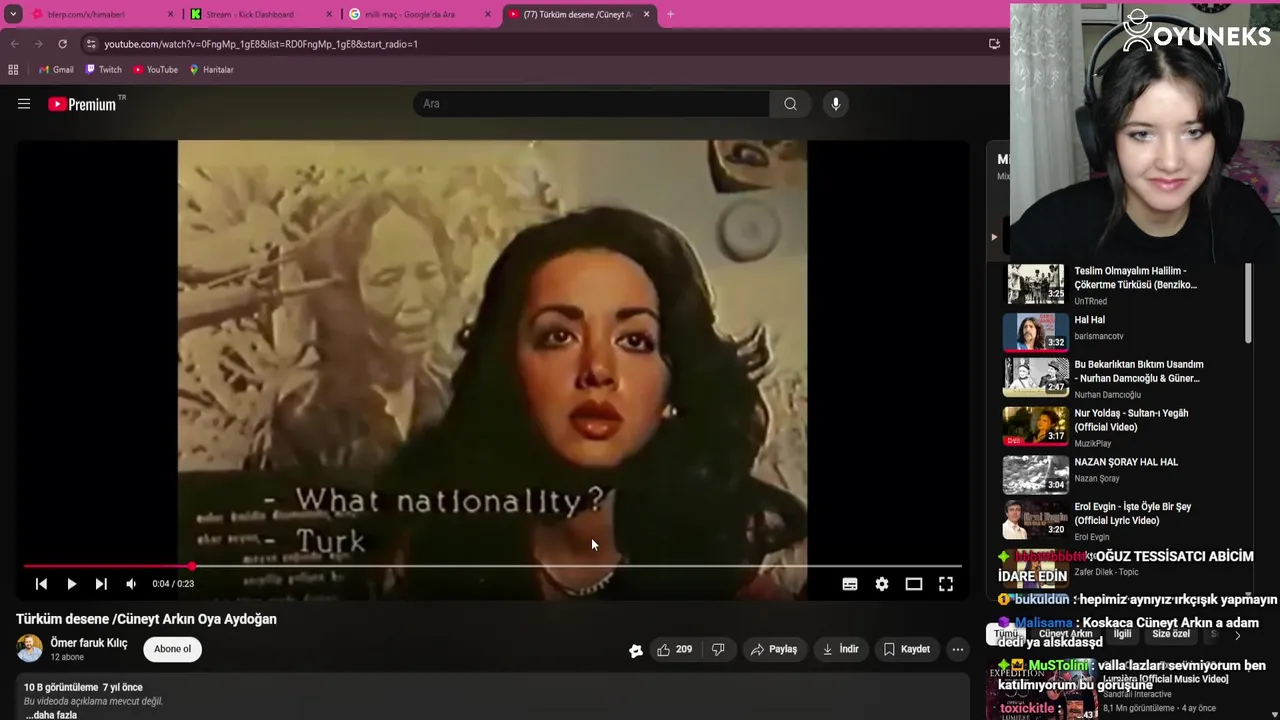The image size is (1280, 720).
Task: Skip to previous video
Action: [41, 584]
